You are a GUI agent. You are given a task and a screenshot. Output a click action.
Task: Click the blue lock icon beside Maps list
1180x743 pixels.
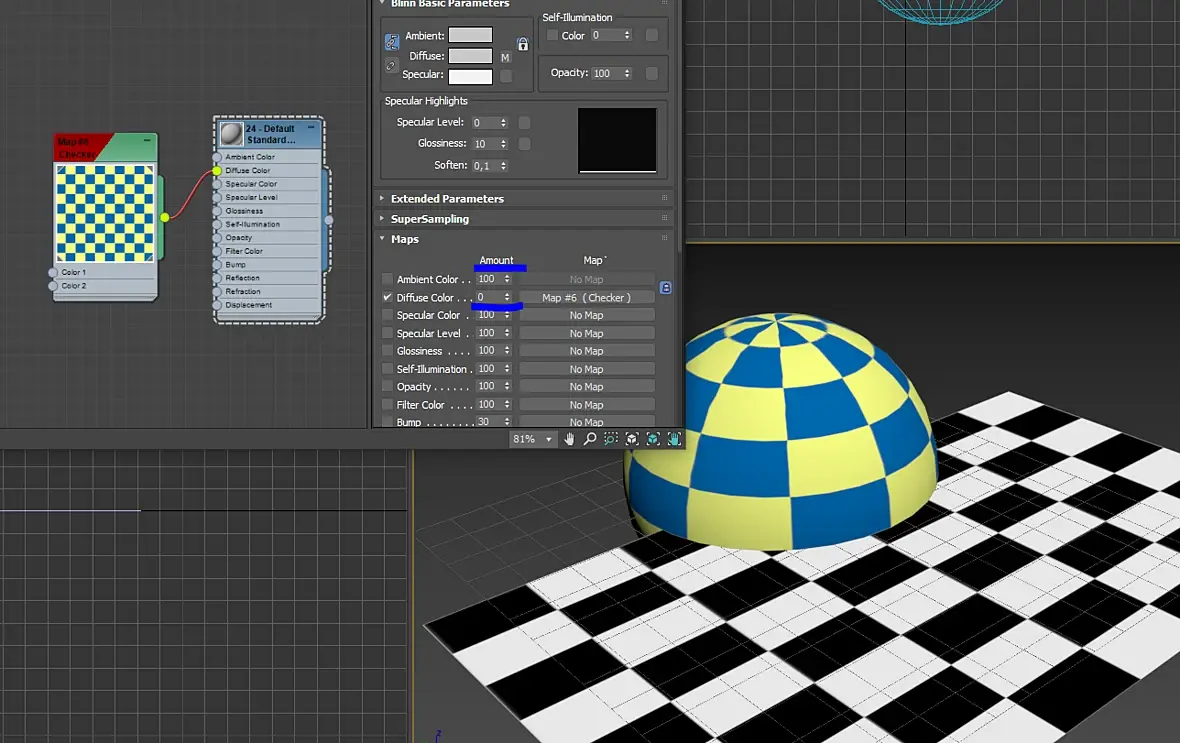(x=666, y=288)
